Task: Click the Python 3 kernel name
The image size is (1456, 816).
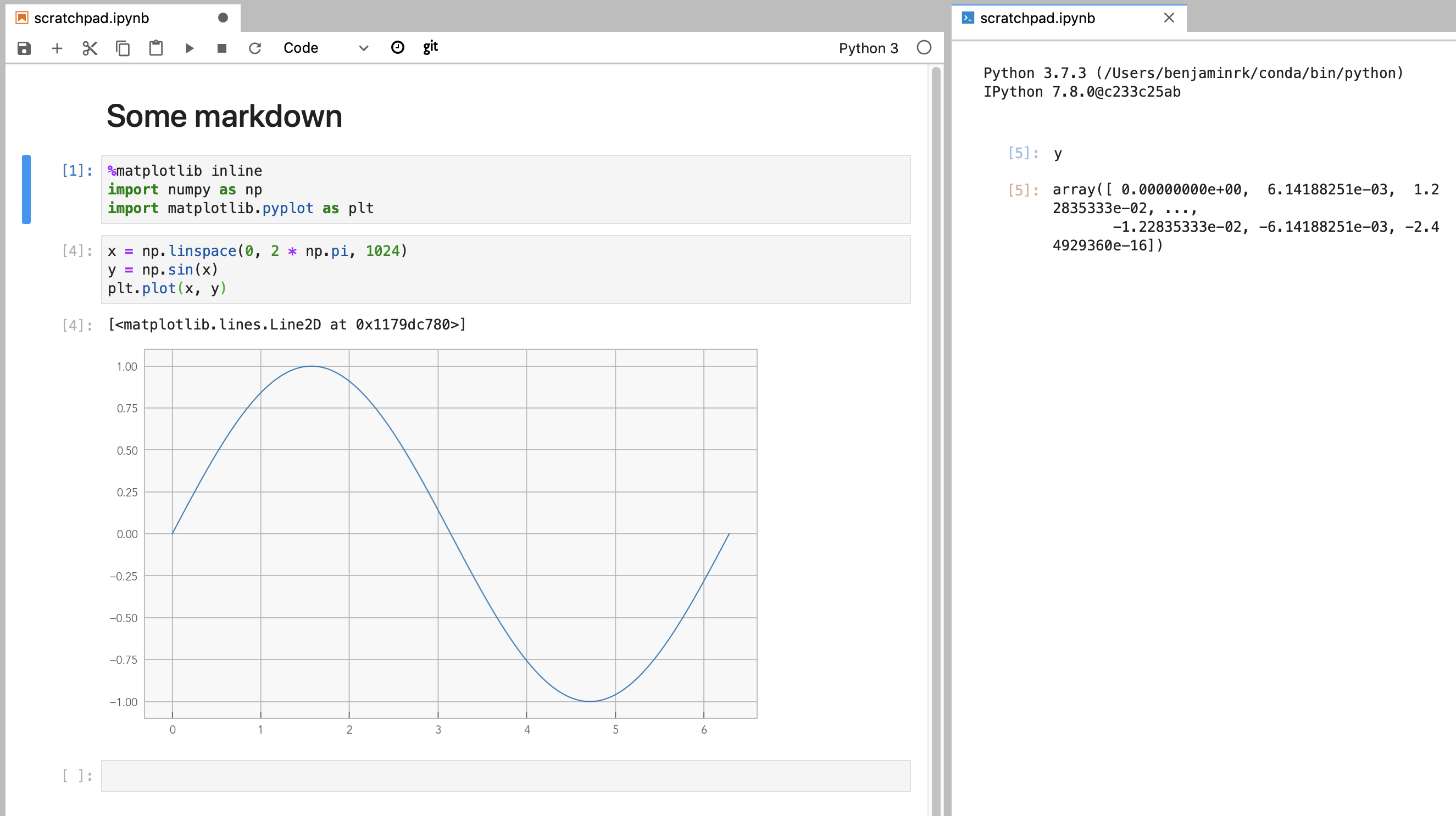Action: [868, 48]
